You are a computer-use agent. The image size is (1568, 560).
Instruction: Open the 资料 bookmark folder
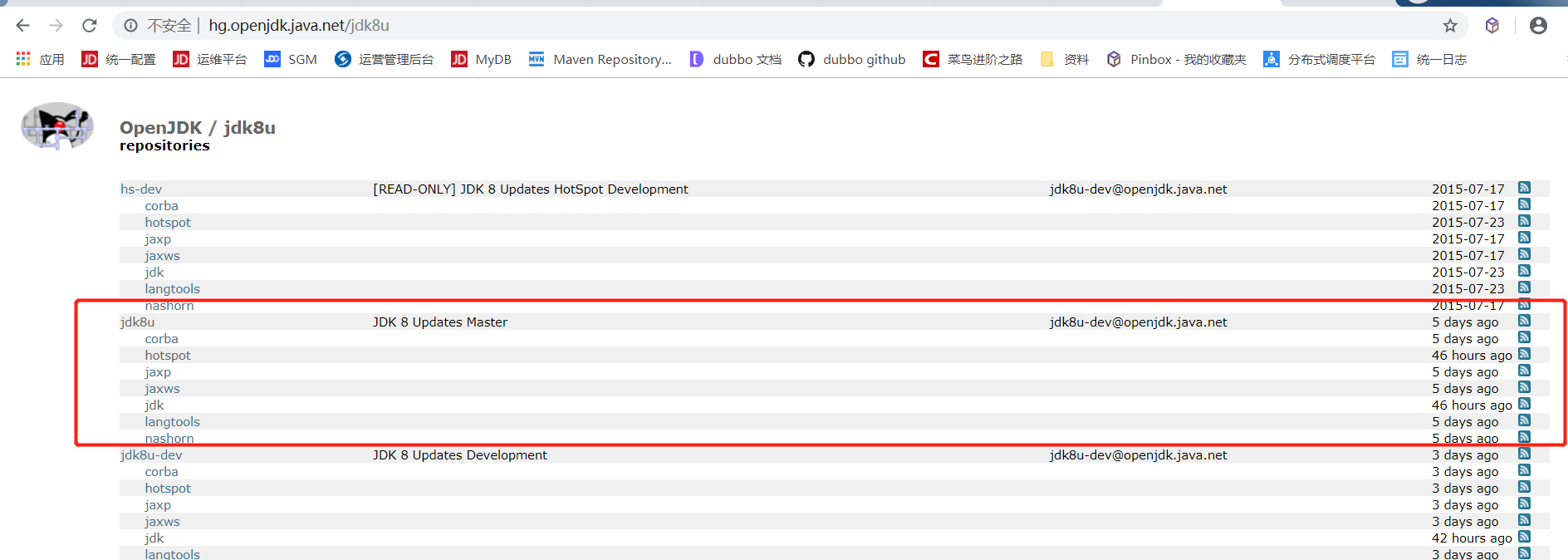[x=1064, y=59]
